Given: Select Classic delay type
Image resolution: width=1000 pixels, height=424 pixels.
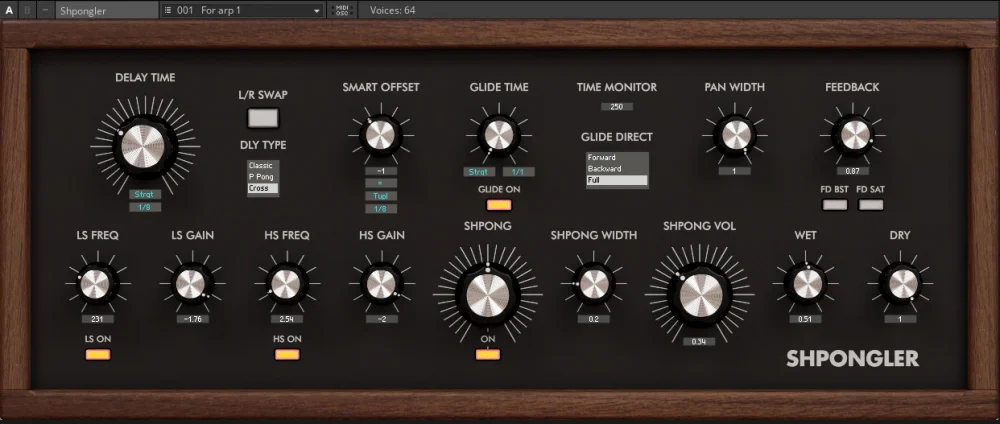Looking at the screenshot, I should (x=263, y=166).
